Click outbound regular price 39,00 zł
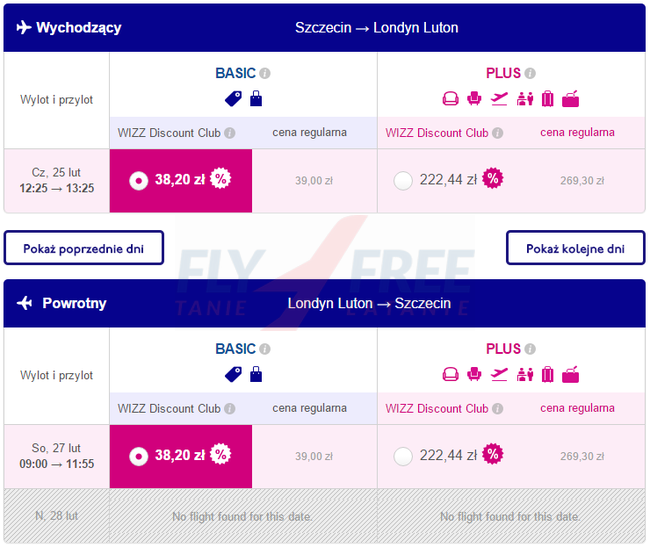Image resolution: width=650 pixels, height=547 pixels. coord(314,181)
